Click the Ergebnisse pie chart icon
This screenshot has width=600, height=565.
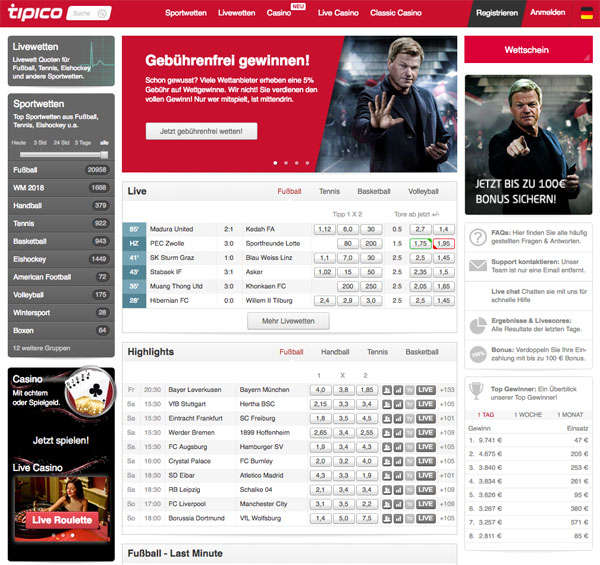coord(478,326)
